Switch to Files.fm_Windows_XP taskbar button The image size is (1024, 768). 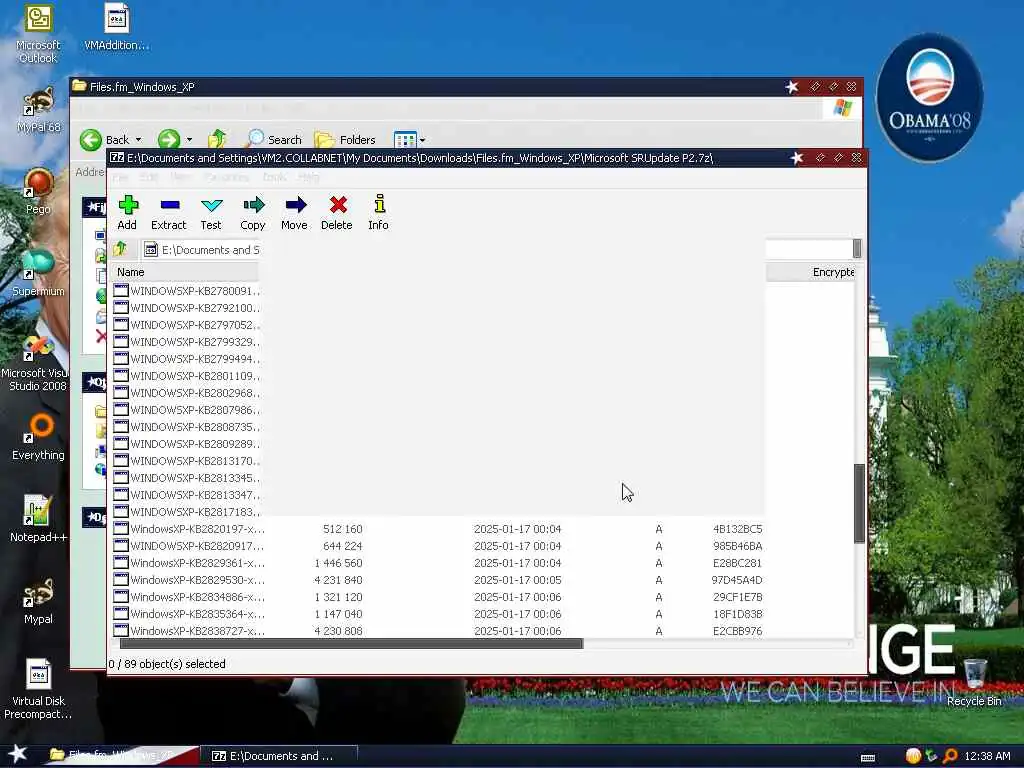tap(121, 756)
